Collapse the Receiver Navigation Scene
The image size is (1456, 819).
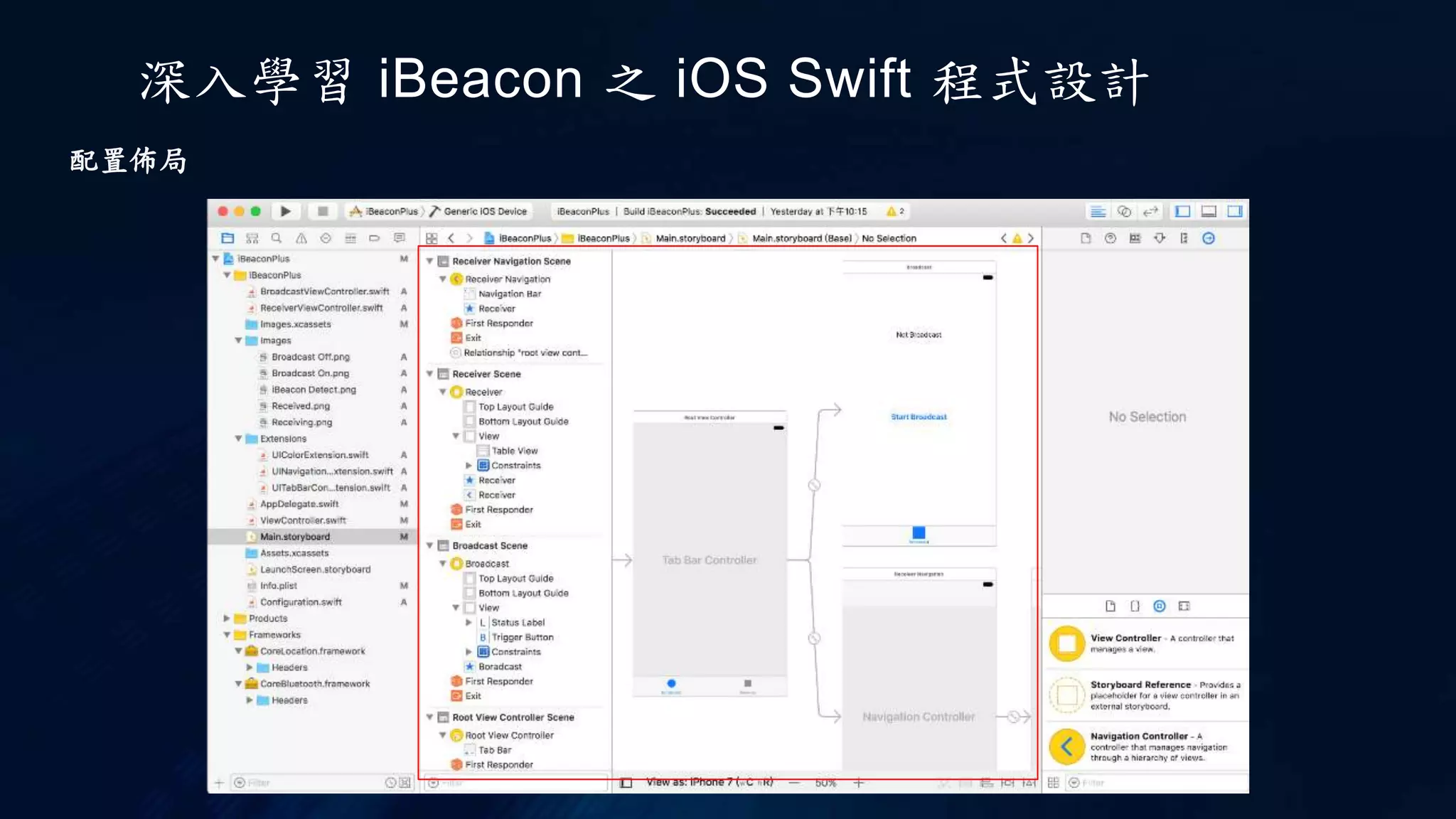[429, 261]
